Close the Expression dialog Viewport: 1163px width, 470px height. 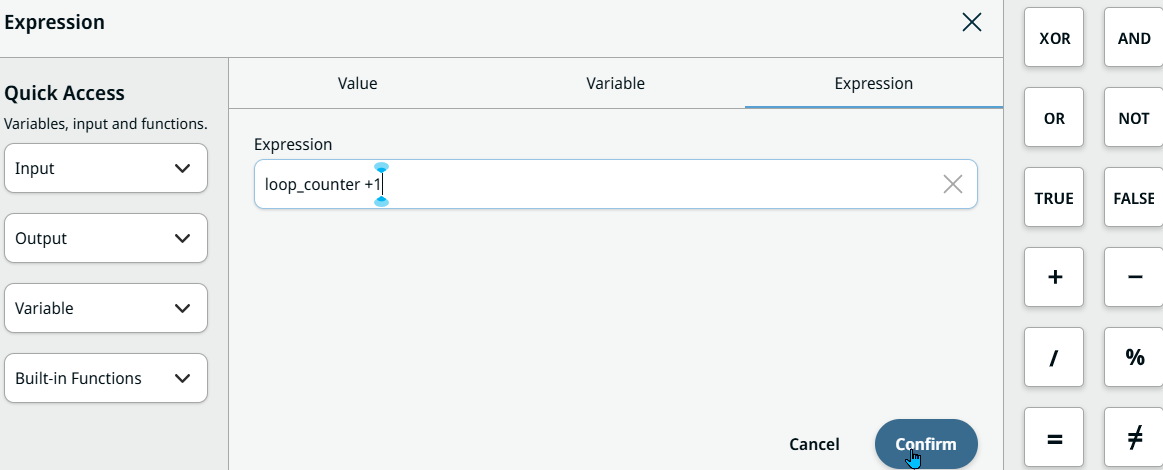971,22
